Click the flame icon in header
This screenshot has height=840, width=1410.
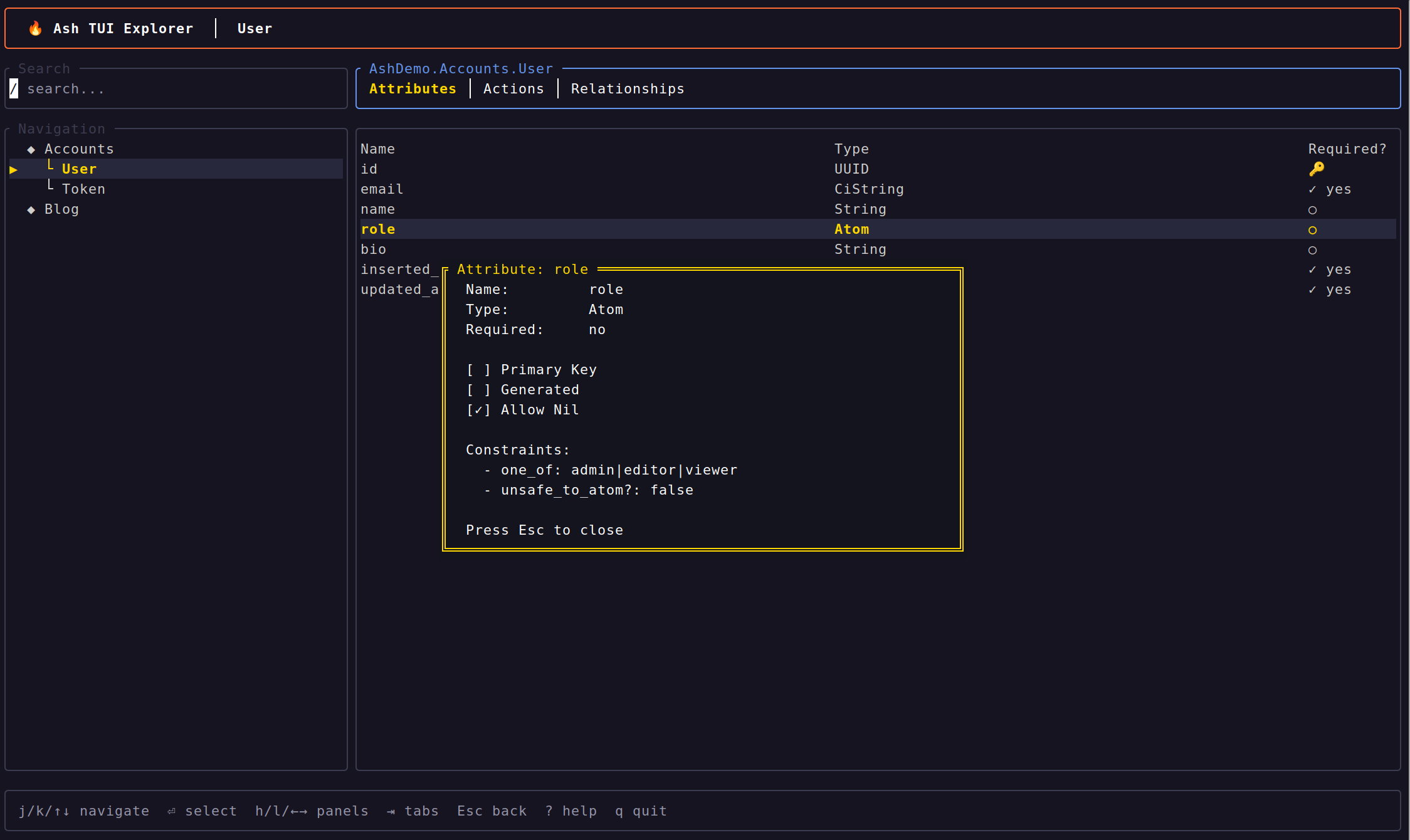(35, 28)
